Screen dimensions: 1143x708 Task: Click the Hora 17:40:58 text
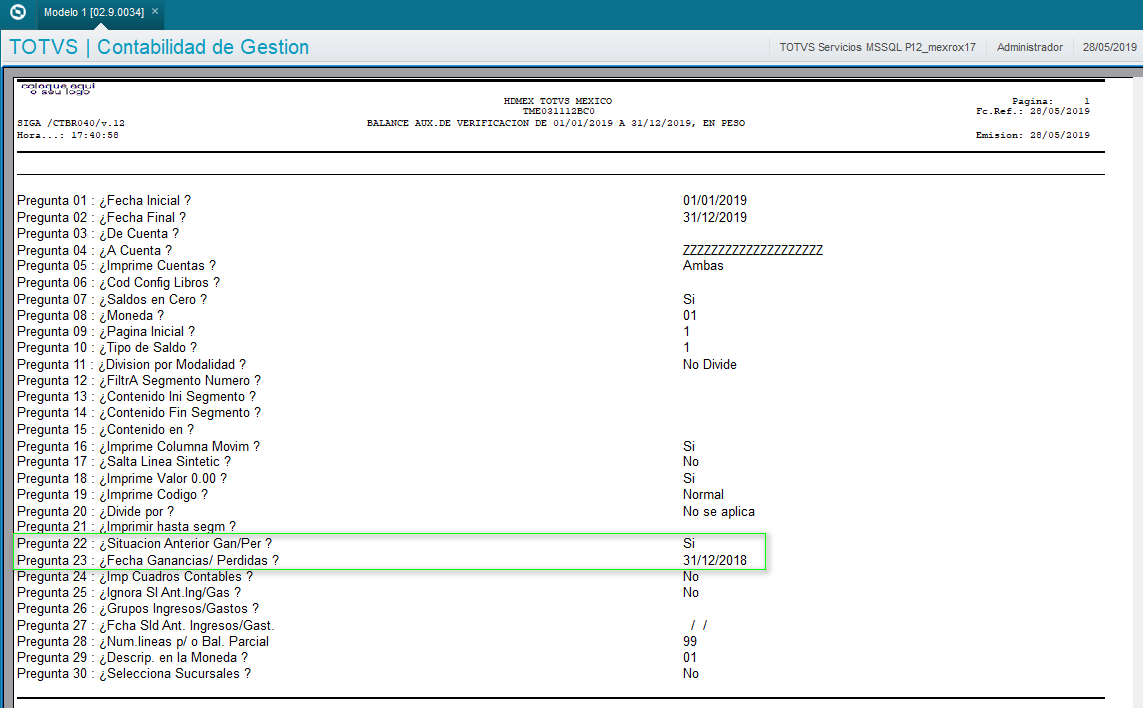(x=68, y=135)
